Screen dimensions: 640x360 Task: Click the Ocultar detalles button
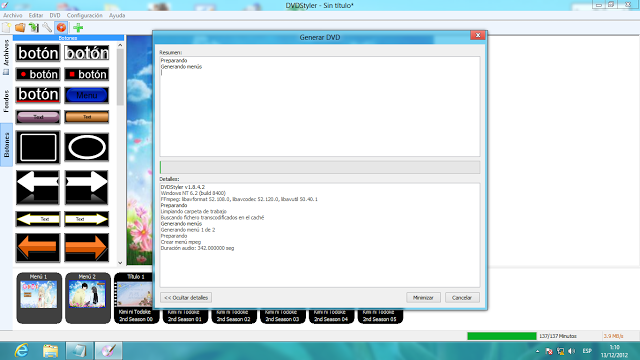(186, 298)
